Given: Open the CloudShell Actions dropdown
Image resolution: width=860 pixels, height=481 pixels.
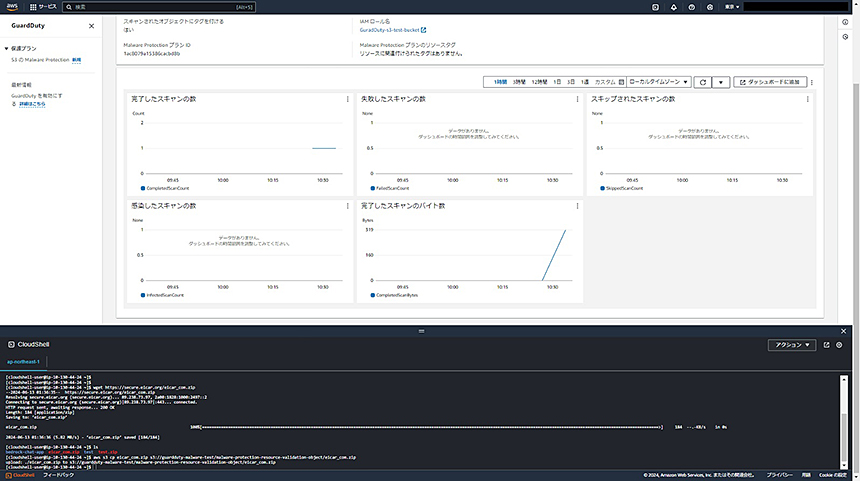Looking at the screenshot, I should pyautogui.click(x=792, y=345).
